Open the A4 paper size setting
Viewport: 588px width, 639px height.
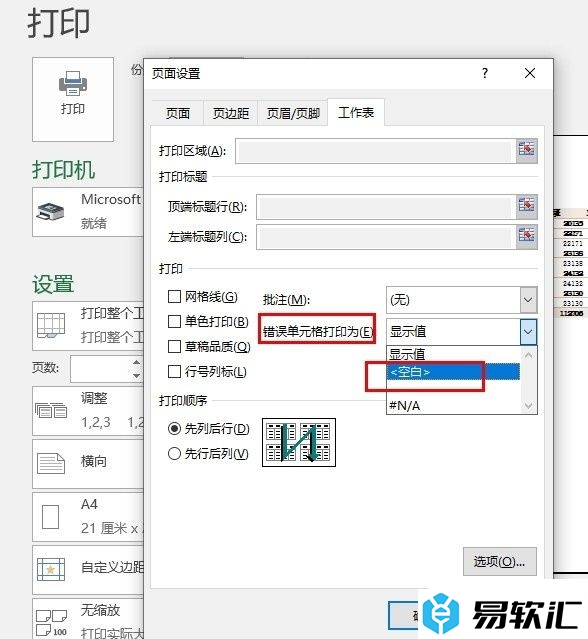(88, 517)
